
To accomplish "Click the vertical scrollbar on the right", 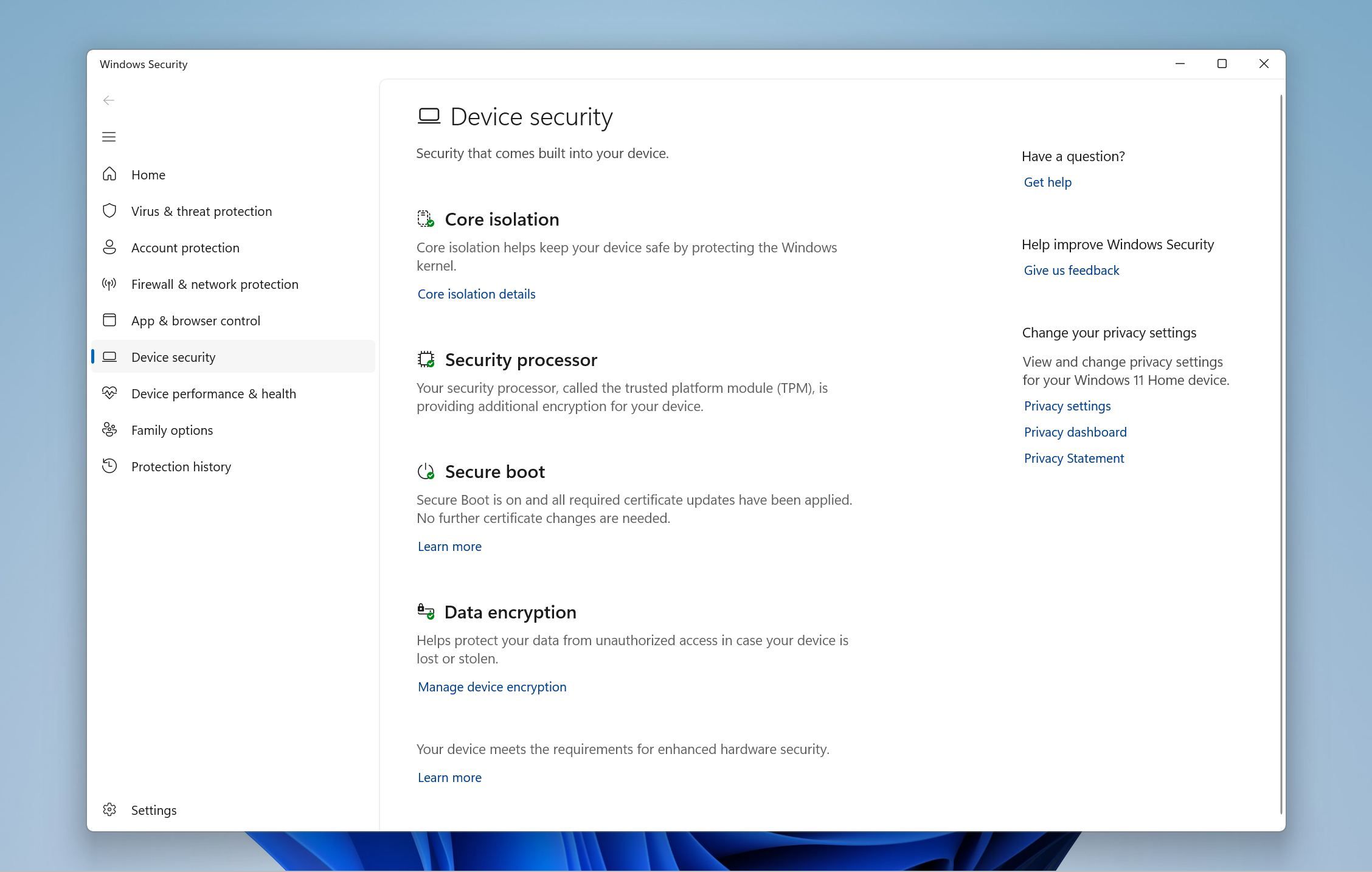I will (x=1281, y=454).
